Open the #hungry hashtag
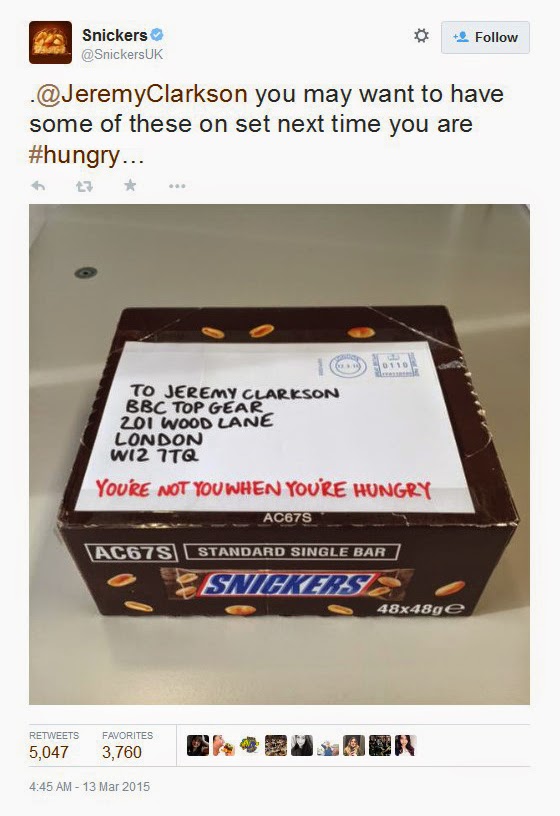The height and width of the screenshot is (816, 560). [74, 155]
